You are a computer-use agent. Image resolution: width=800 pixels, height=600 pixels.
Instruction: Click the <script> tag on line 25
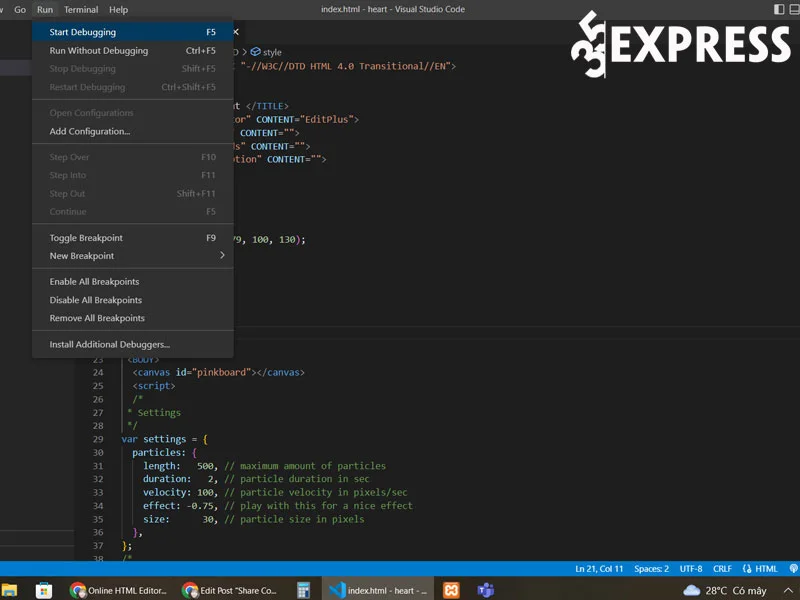pos(154,386)
